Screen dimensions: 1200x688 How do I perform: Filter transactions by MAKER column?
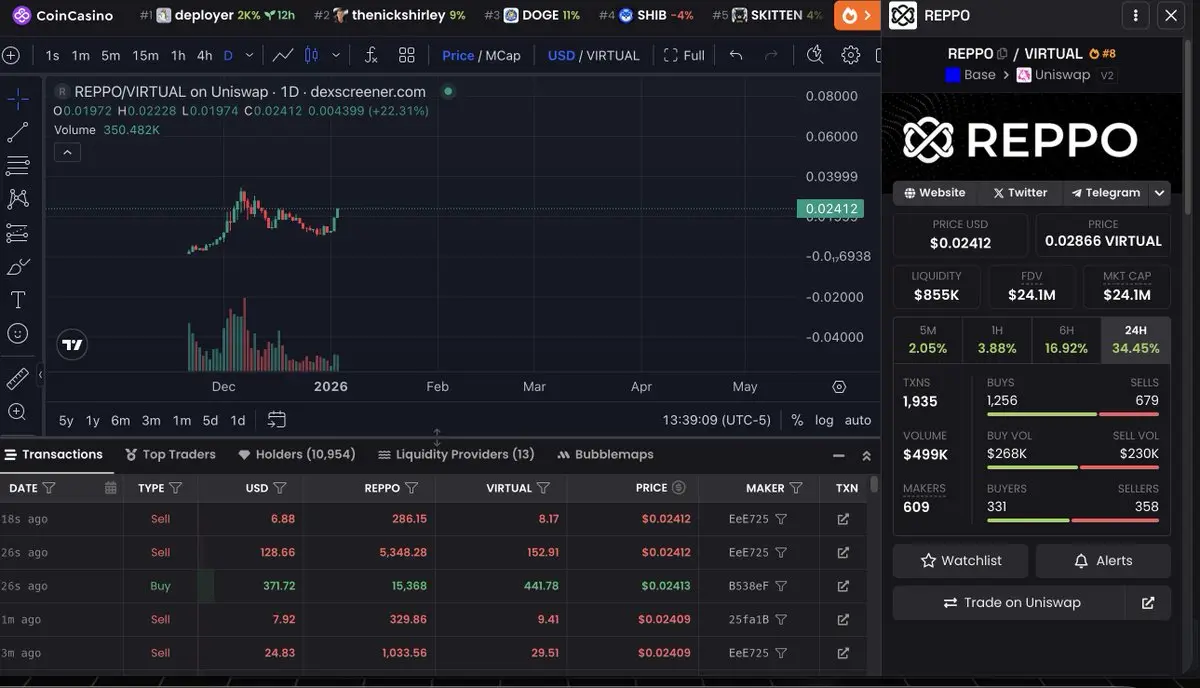tap(796, 488)
